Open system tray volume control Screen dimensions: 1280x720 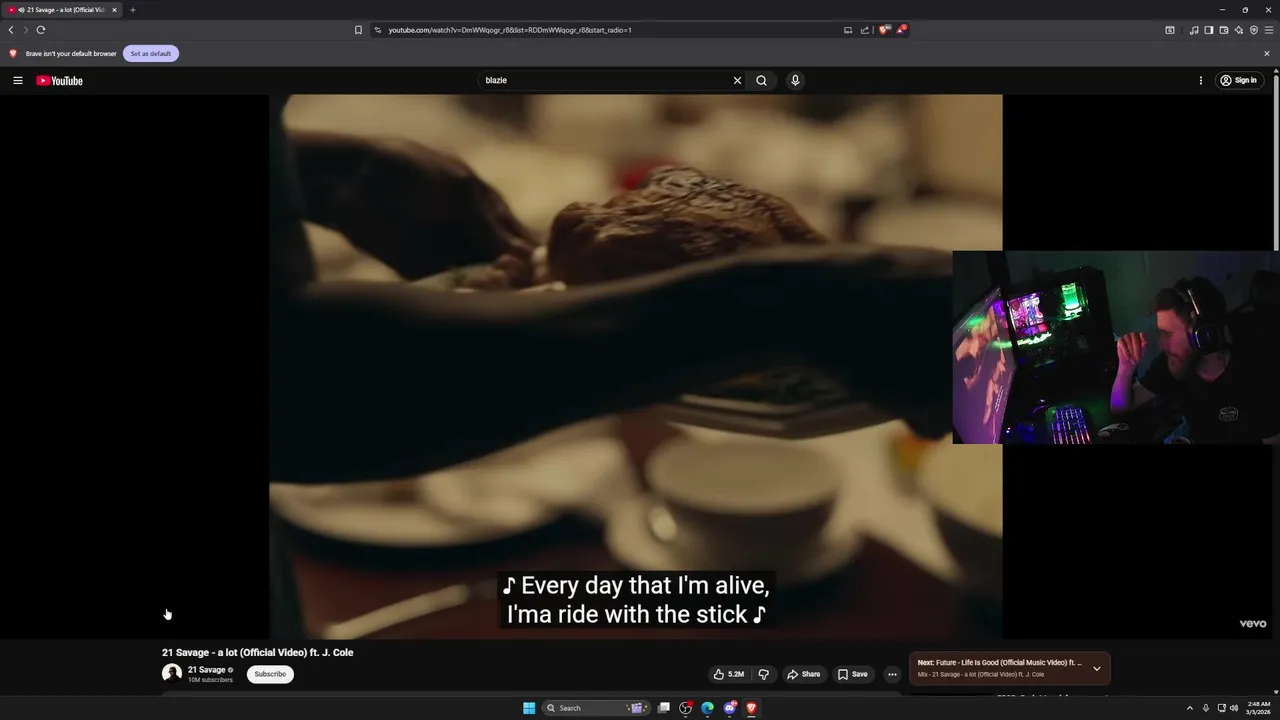tap(1234, 708)
